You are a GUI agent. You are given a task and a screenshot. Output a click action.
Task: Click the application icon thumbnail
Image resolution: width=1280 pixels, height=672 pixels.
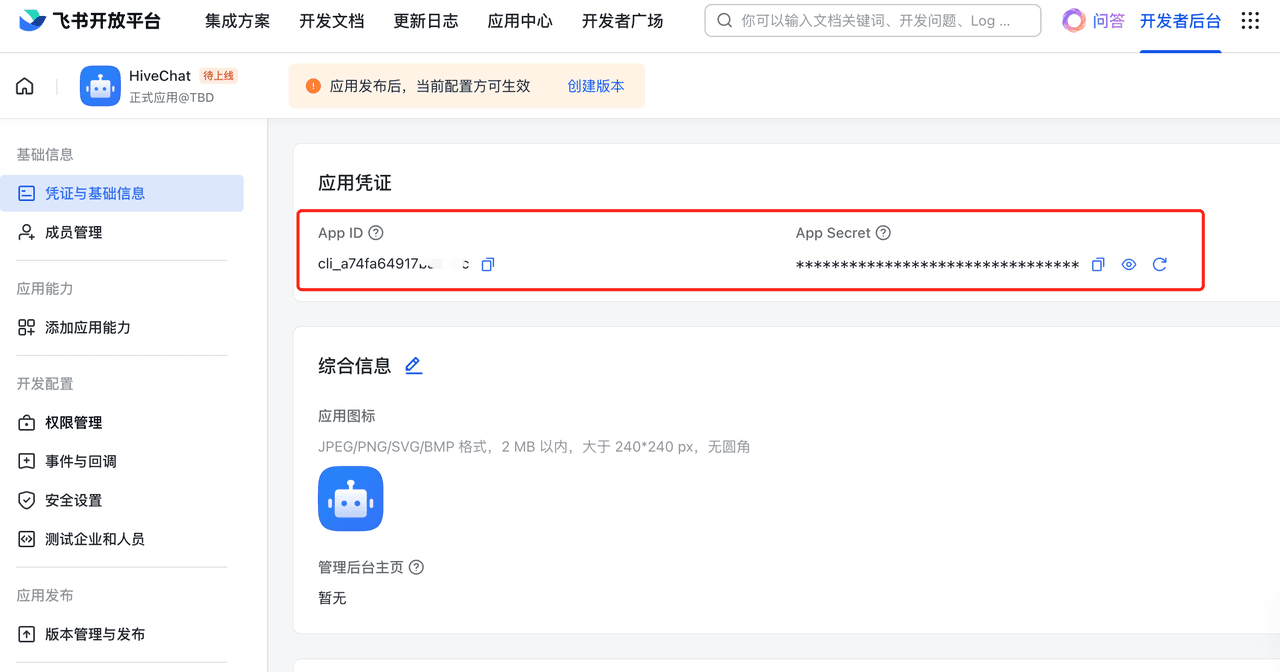(x=351, y=499)
